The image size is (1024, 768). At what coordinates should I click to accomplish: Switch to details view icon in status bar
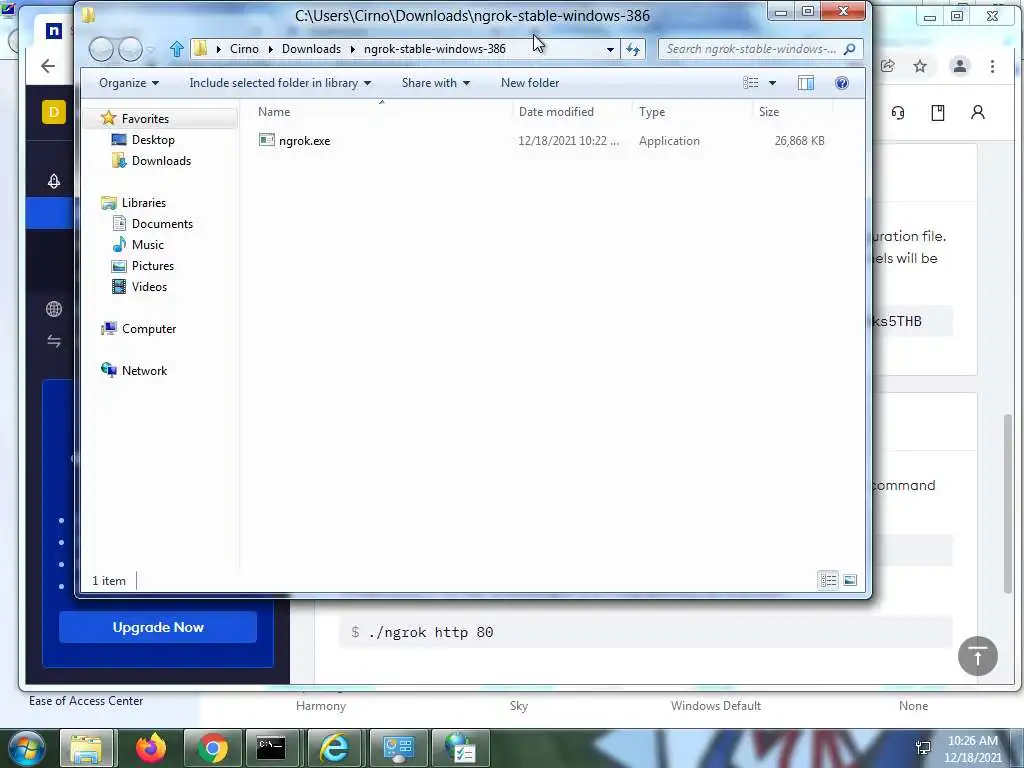pos(828,580)
